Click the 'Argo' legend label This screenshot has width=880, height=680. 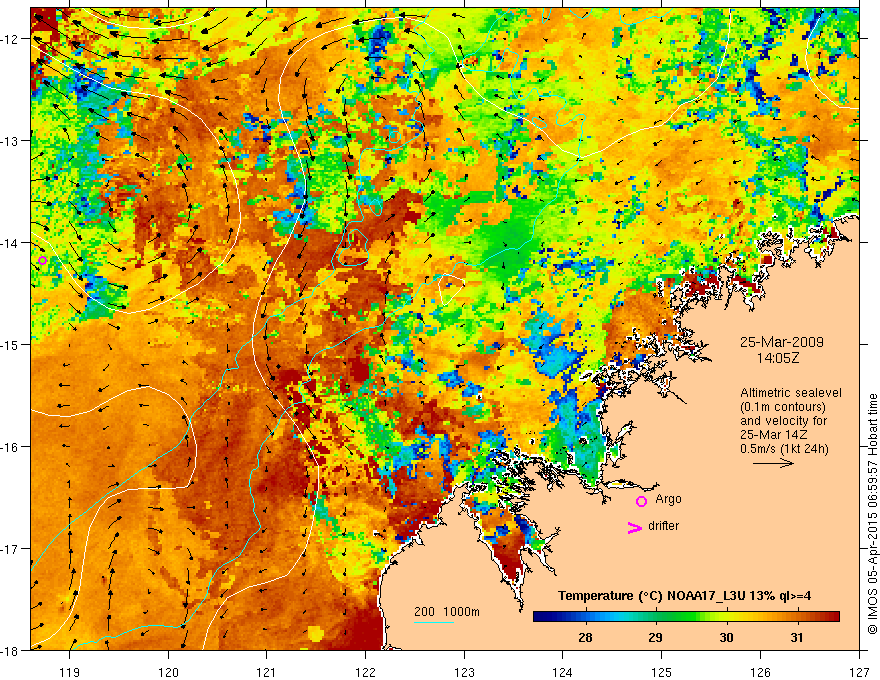[x=668, y=499]
